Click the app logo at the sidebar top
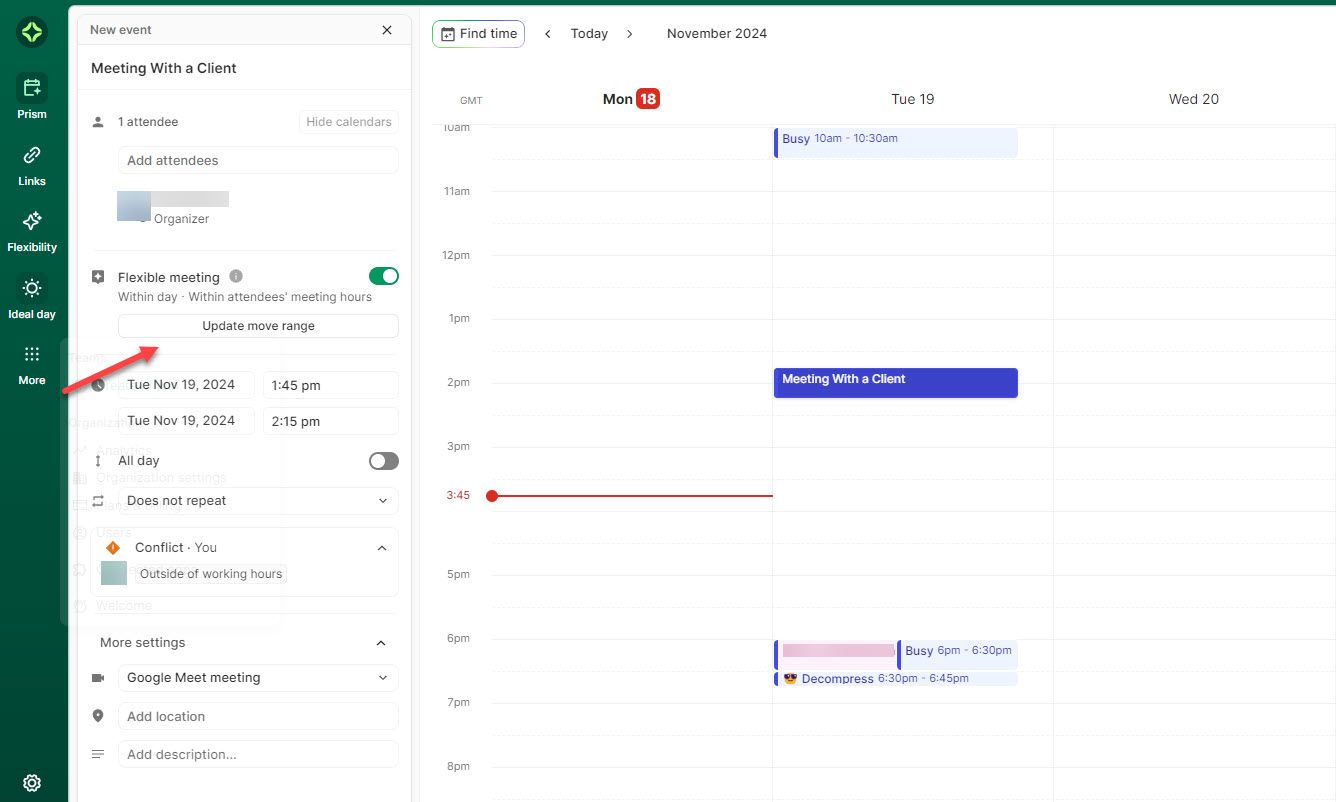The width and height of the screenshot is (1336, 802). 31,32
